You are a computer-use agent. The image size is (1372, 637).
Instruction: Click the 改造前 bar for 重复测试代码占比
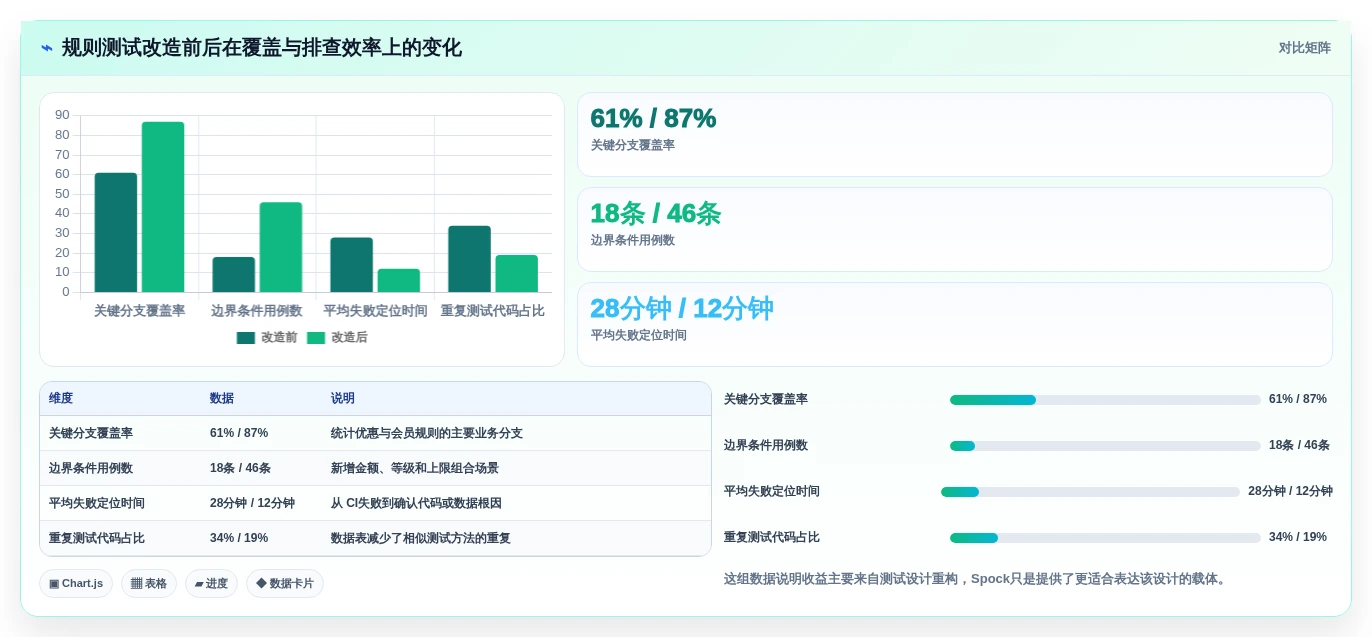pyautogui.click(x=470, y=259)
